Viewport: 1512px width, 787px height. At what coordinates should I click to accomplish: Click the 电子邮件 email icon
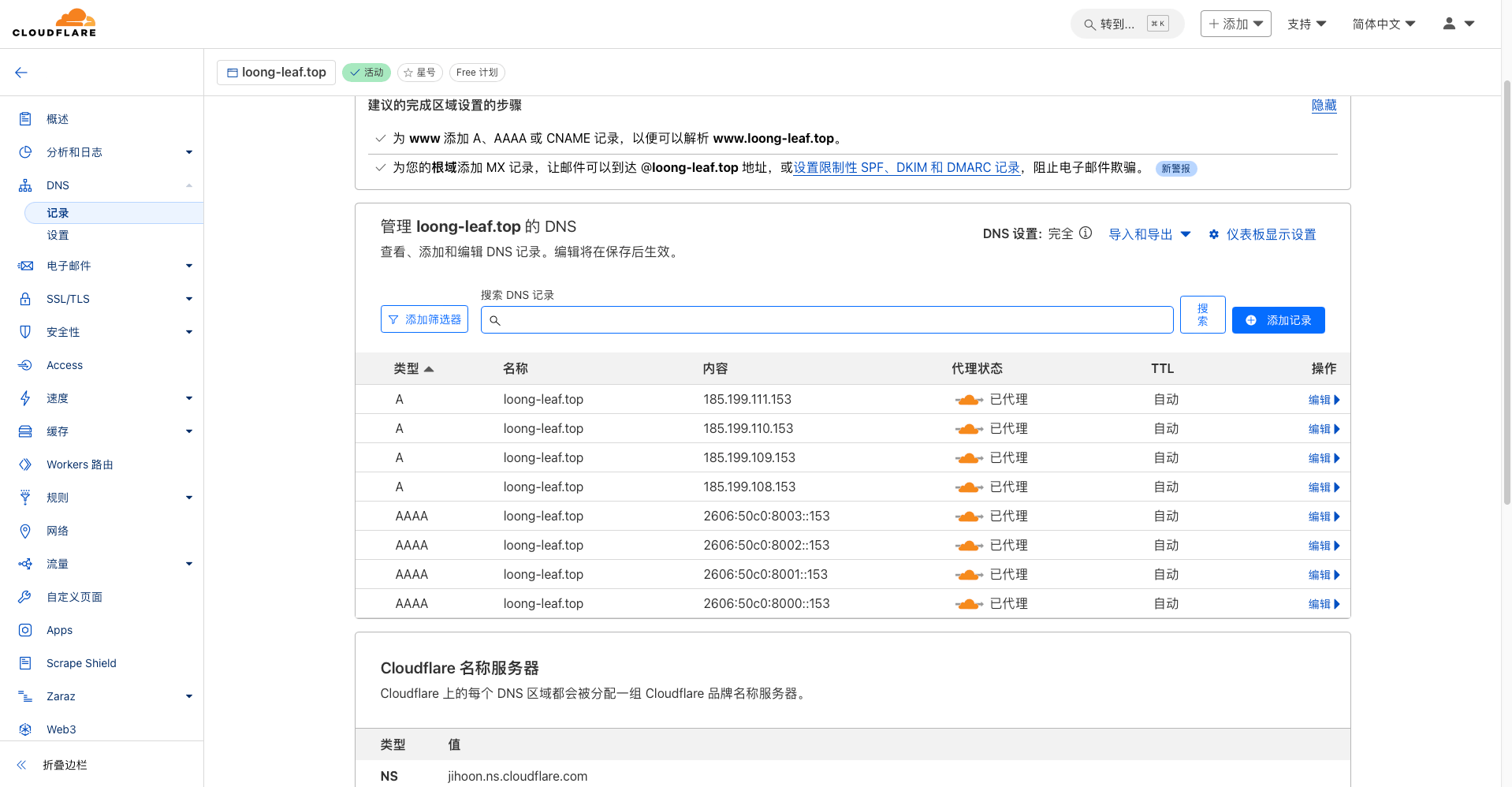tap(25, 266)
